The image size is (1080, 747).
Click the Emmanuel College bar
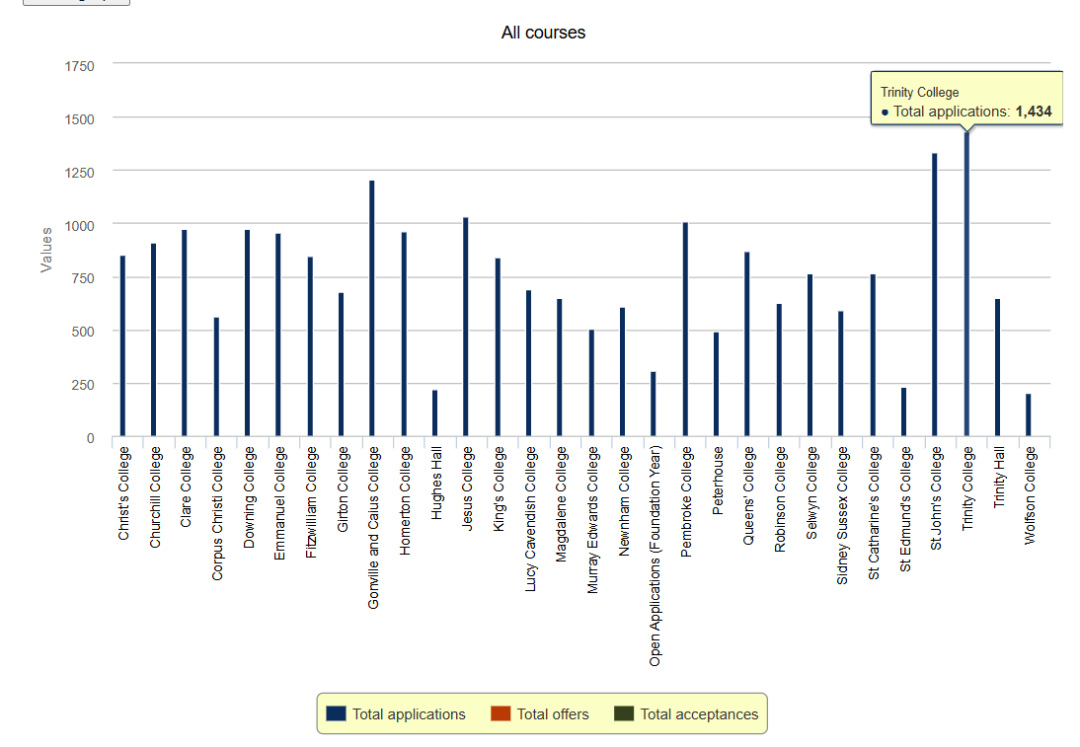278,335
